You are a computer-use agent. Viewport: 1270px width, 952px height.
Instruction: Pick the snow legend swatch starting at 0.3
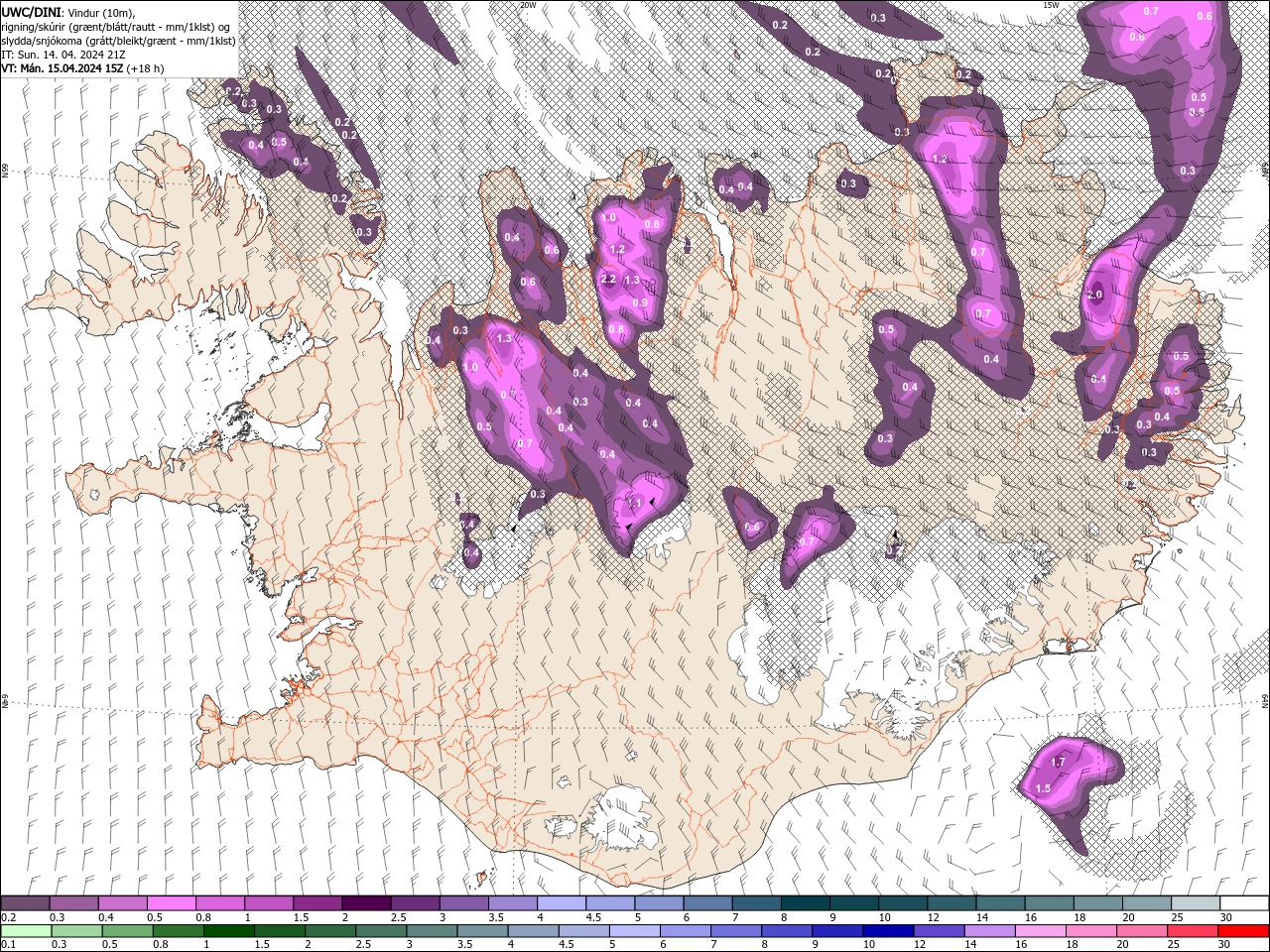(x=73, y=903)
